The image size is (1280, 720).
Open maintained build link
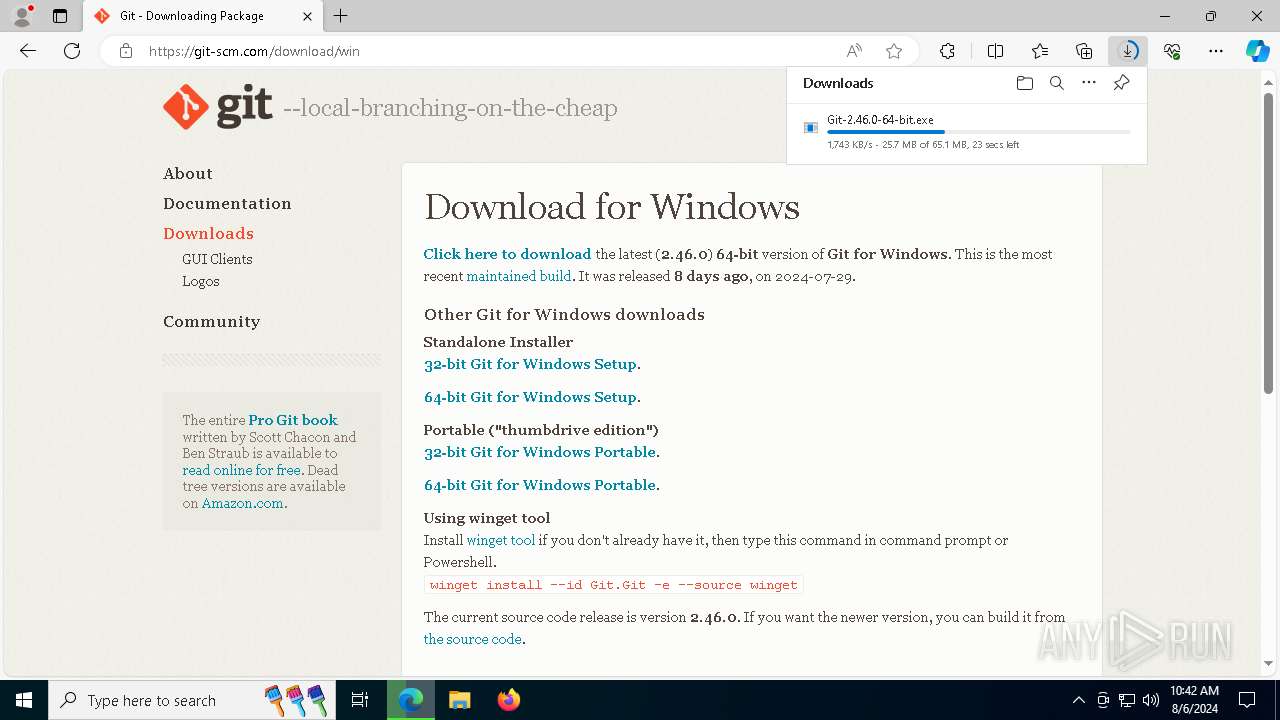[x=519, y=276]
